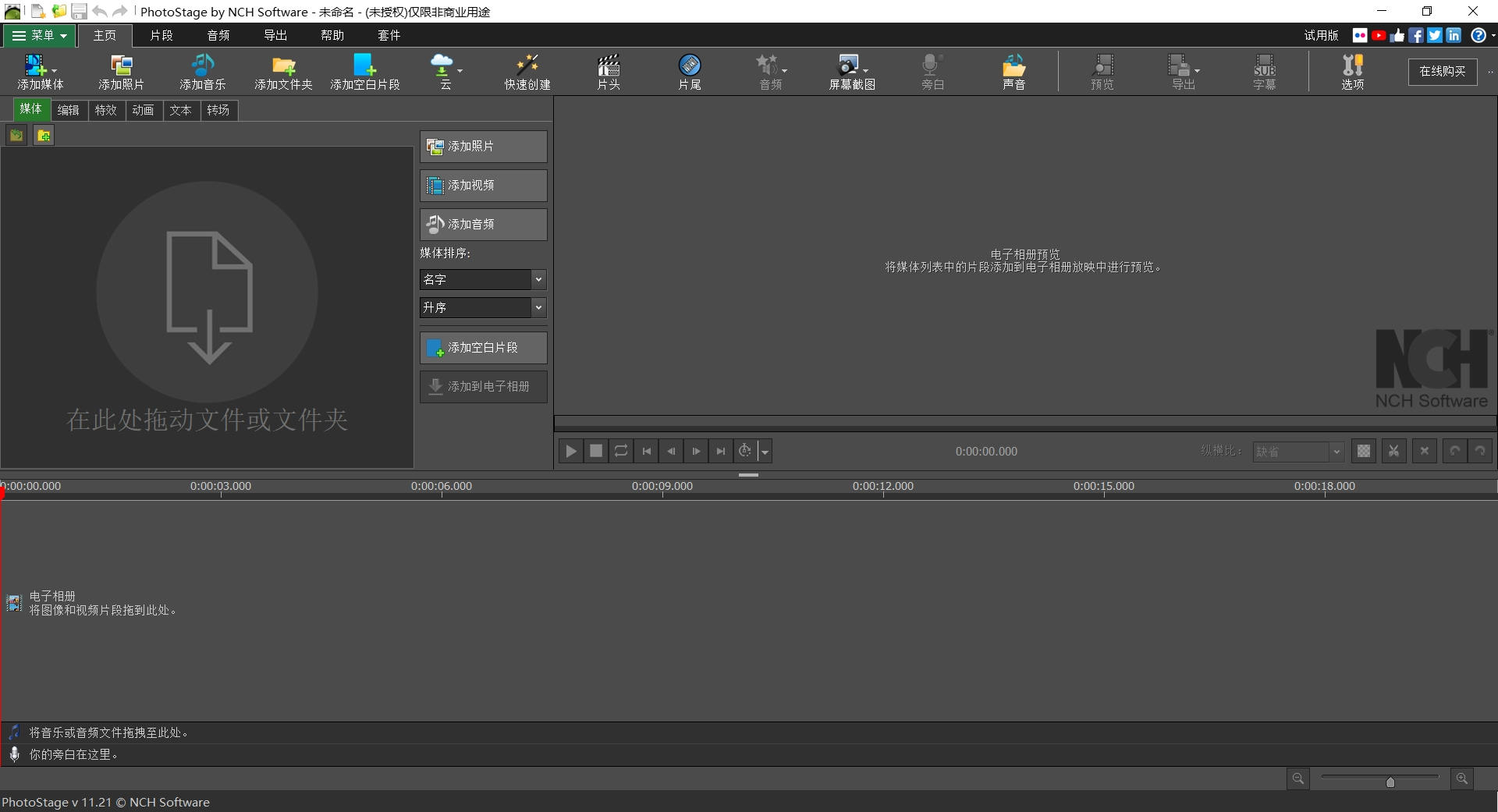
Task: Expand the 云 dropdown arrow
Action: tap(460, 71)
